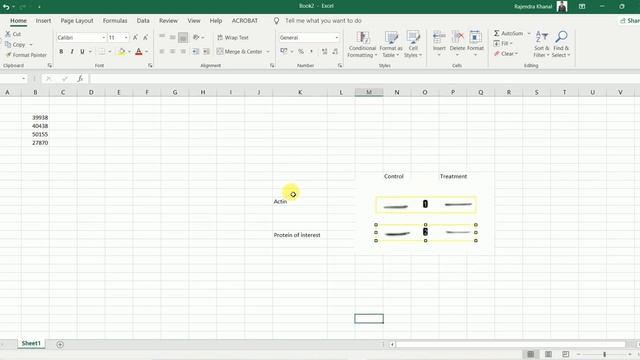This screenshot has width=640, height=360.
Task: Click the decrease decimal icon
Action: [x=335, y=51]
